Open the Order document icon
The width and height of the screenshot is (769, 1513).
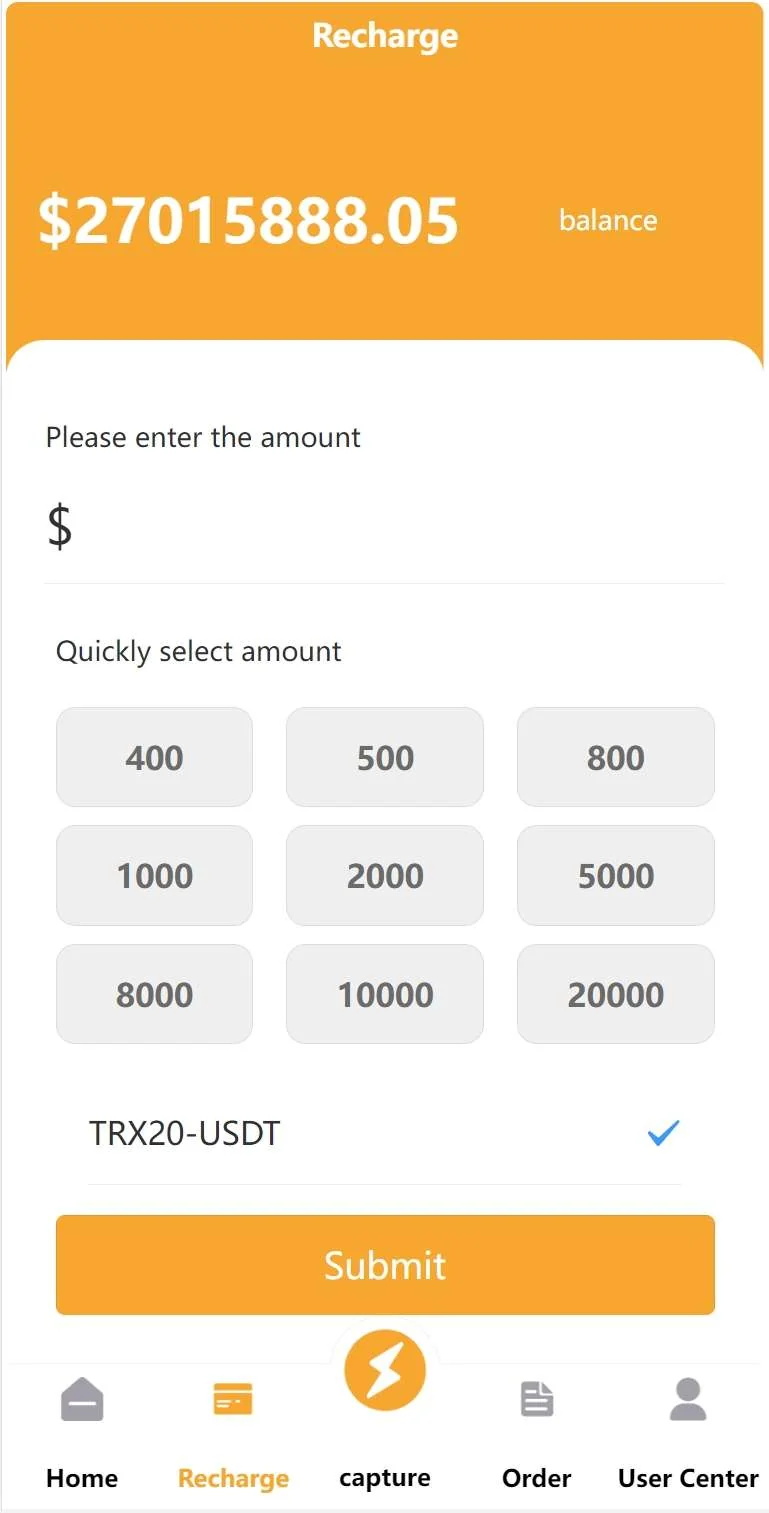click(537, 1399)
